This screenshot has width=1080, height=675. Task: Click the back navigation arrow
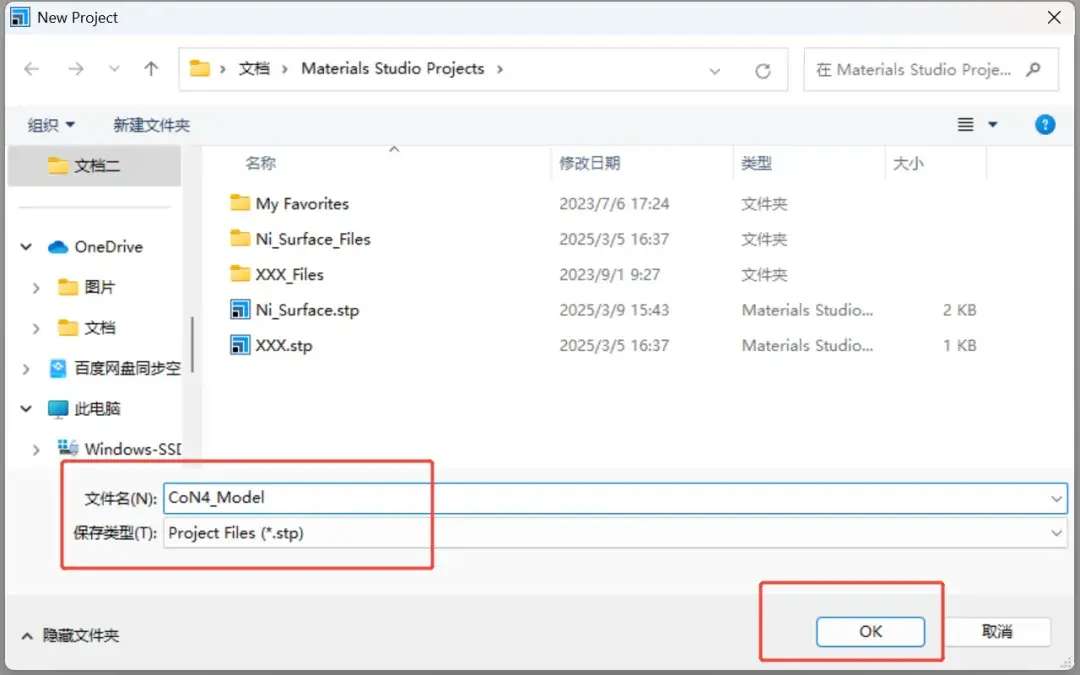pyautogui.click(x=31, y=69)
